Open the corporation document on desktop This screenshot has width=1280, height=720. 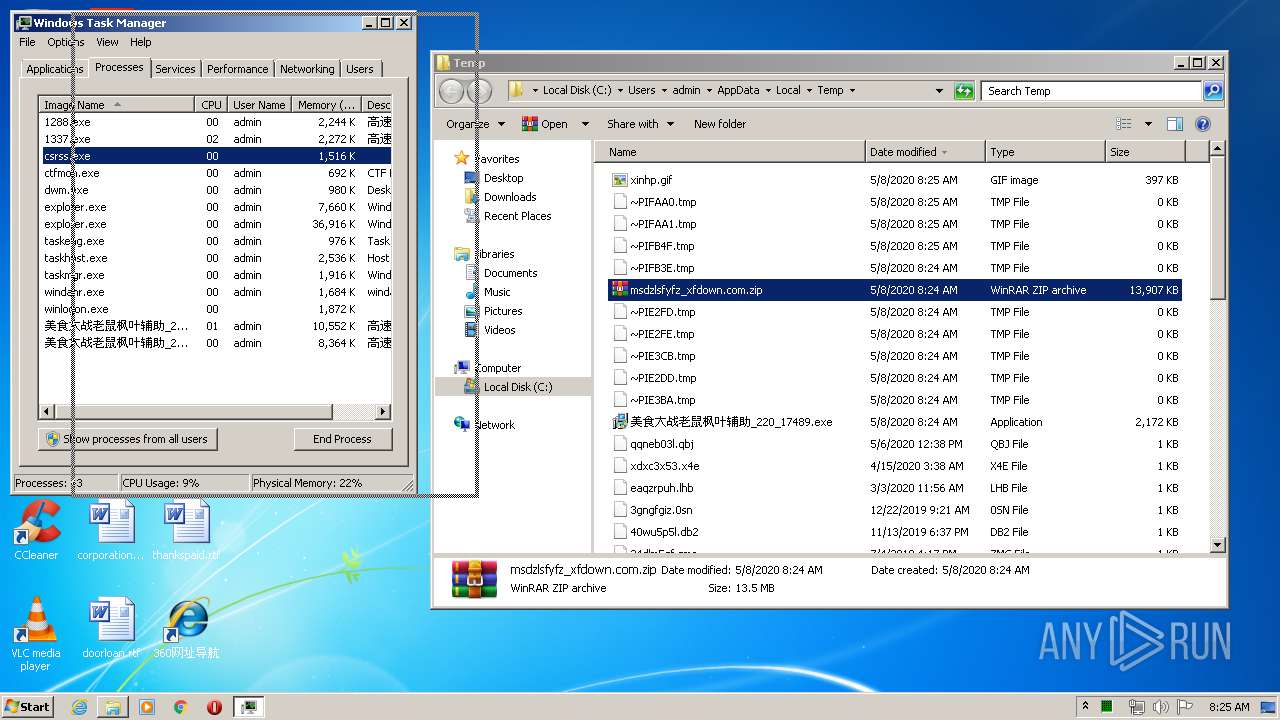[x=110, y=530]
